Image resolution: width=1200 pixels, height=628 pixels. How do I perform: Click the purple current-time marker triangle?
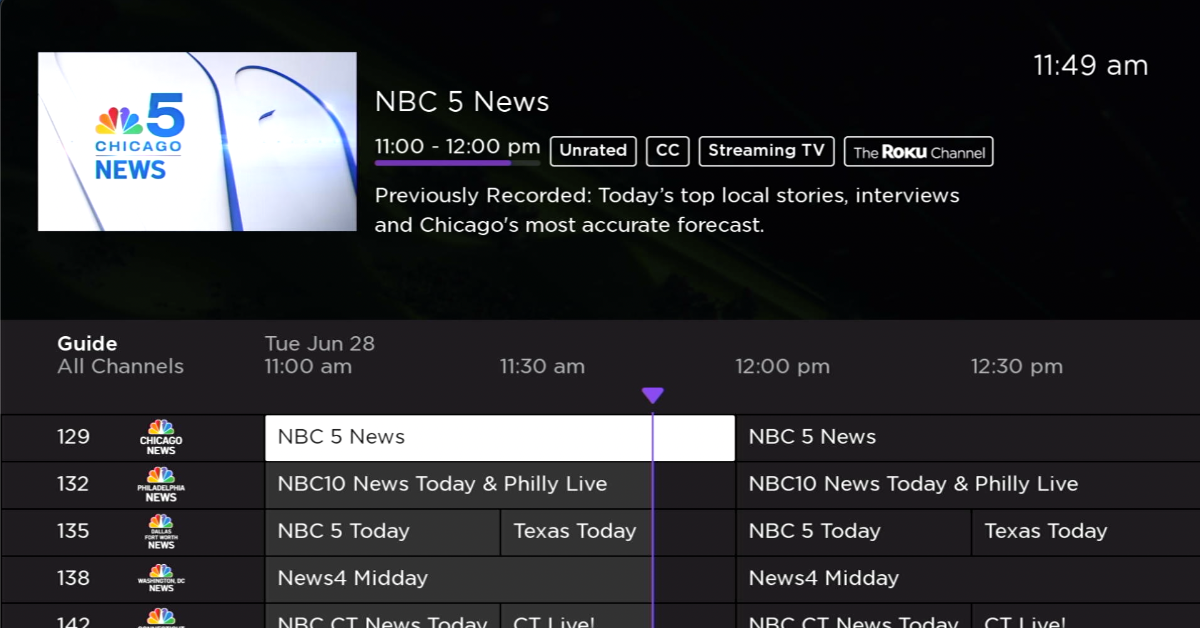pyautogui.click(x=653, y=396)
